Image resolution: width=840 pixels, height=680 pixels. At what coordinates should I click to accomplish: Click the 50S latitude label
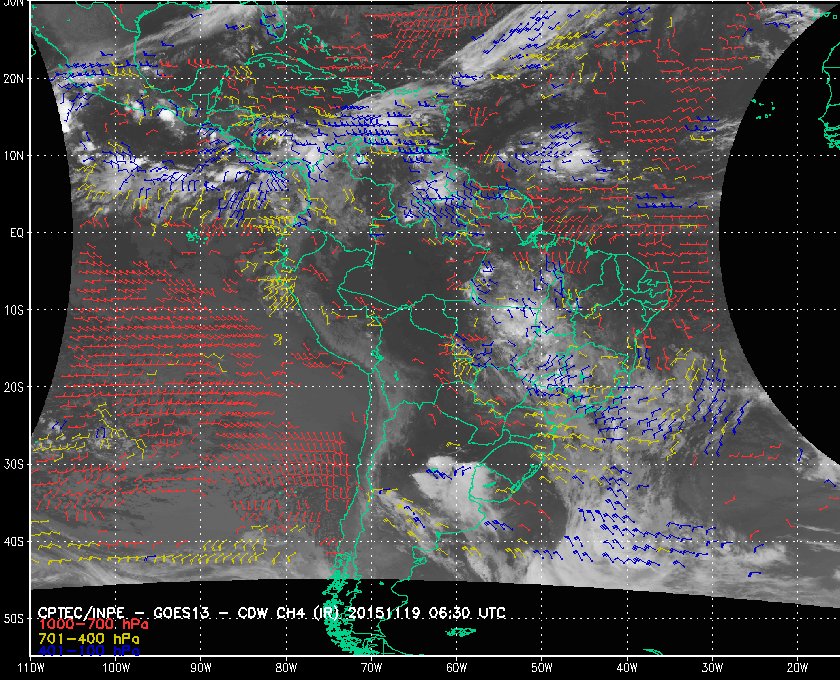14,619
